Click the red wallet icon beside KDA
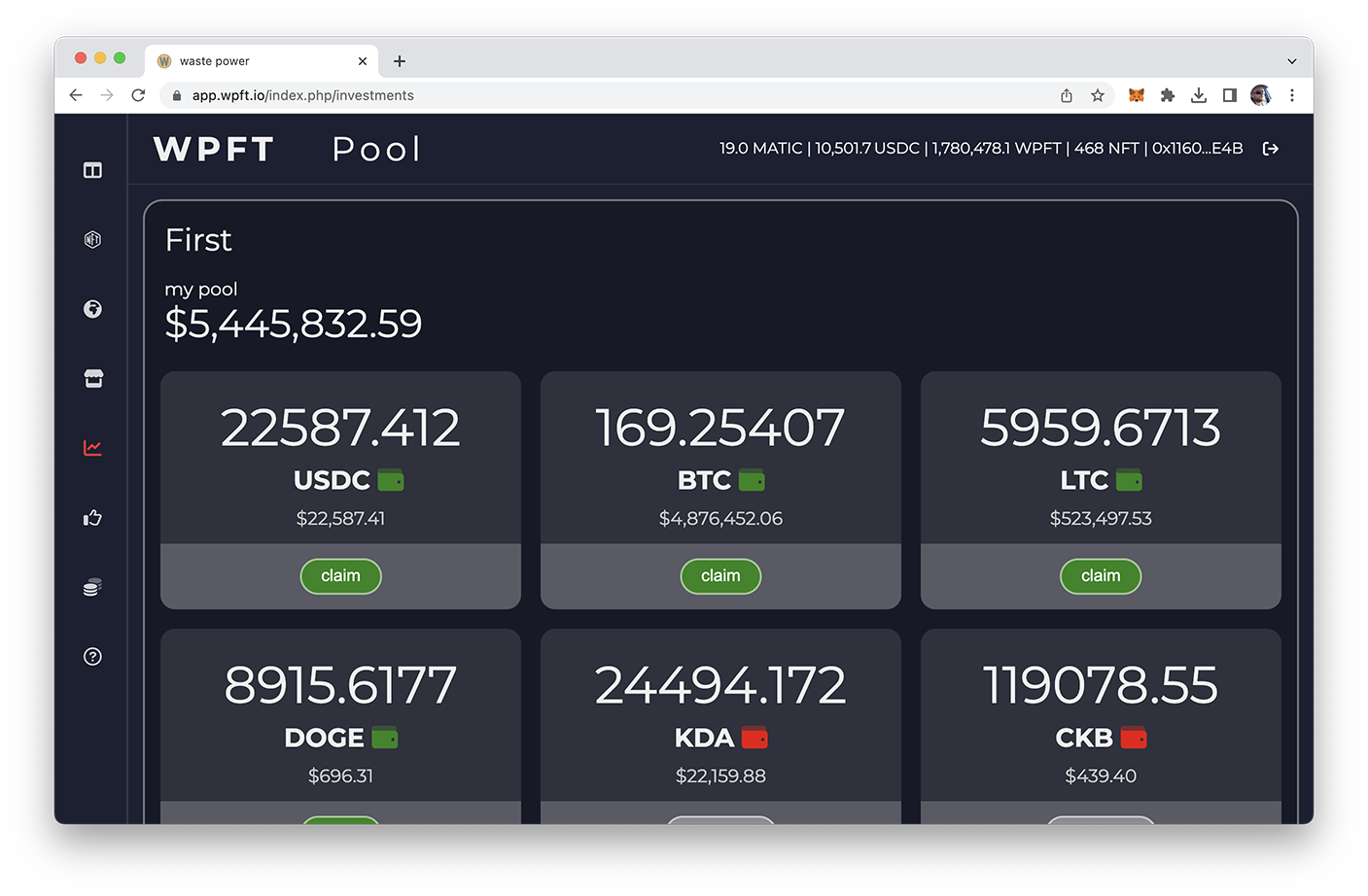Screen dimensions: 1368x896 pyautogui.click(x=754, y=738)
